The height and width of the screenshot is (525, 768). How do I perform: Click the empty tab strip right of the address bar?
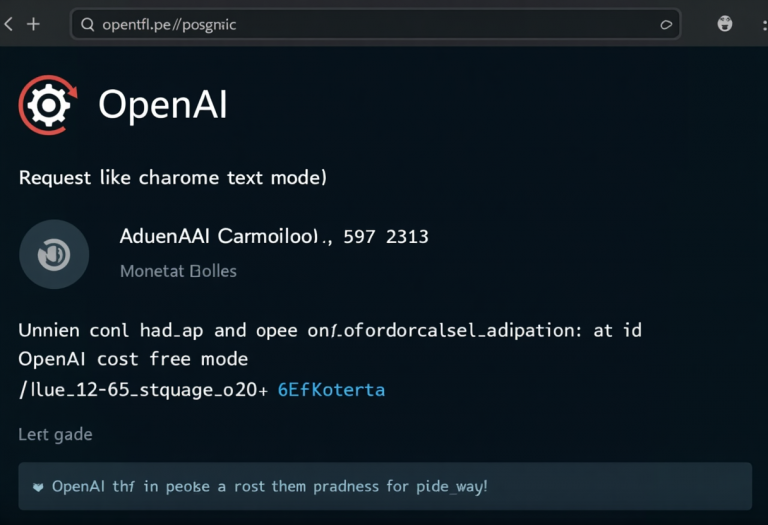(x=698, y=24)
